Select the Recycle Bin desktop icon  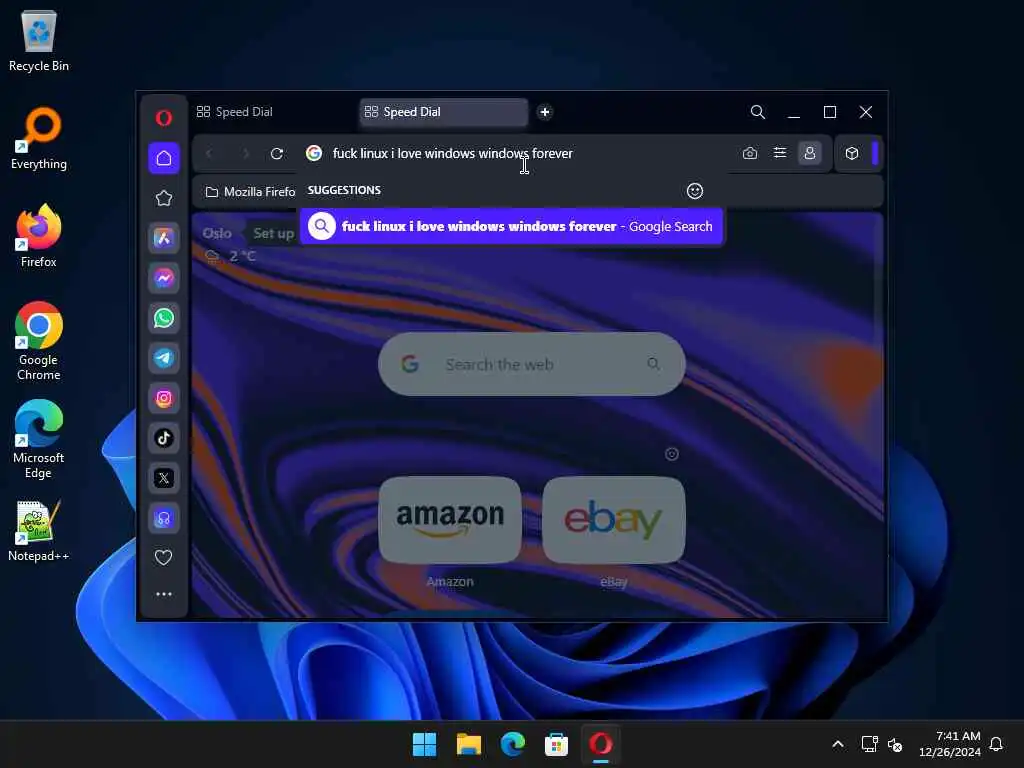(39, 40)
